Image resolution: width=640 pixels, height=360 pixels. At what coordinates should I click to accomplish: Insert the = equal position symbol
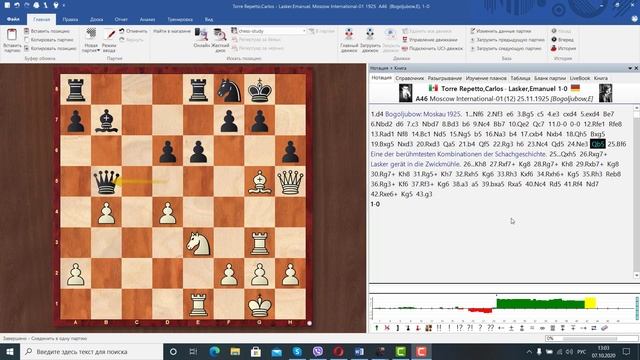532,328
